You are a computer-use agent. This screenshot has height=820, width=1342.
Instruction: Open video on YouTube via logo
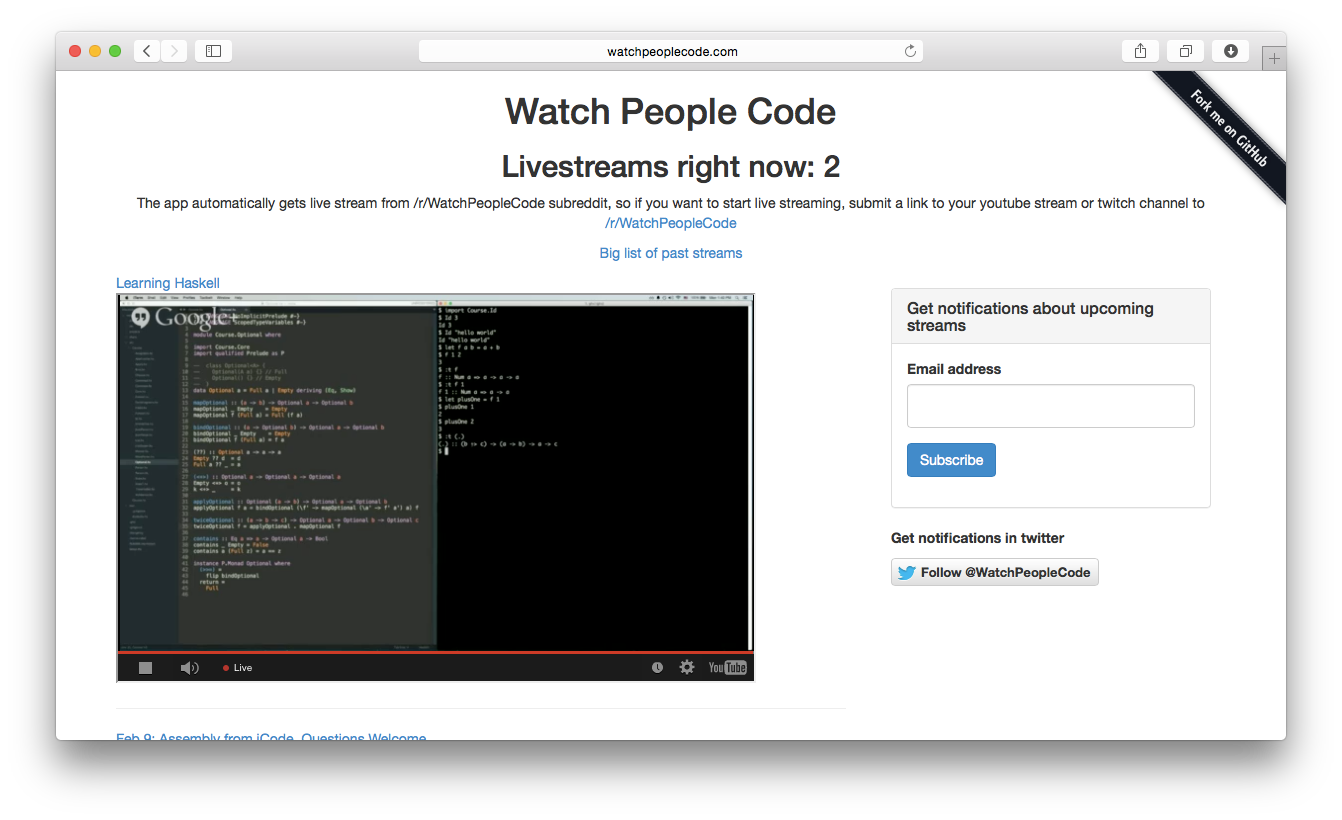point(727,667)
